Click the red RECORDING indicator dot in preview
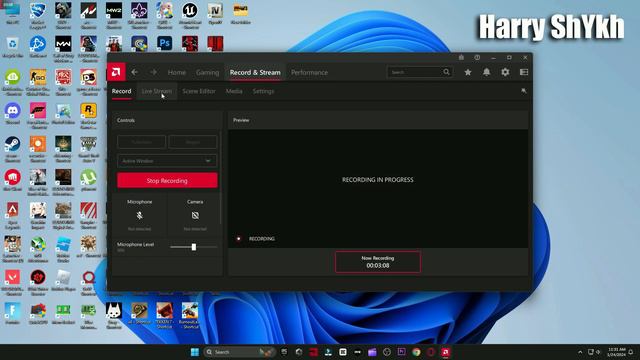The width and height of the screenshot is (640, 360). pyautogui.click(x=239, y=239)
